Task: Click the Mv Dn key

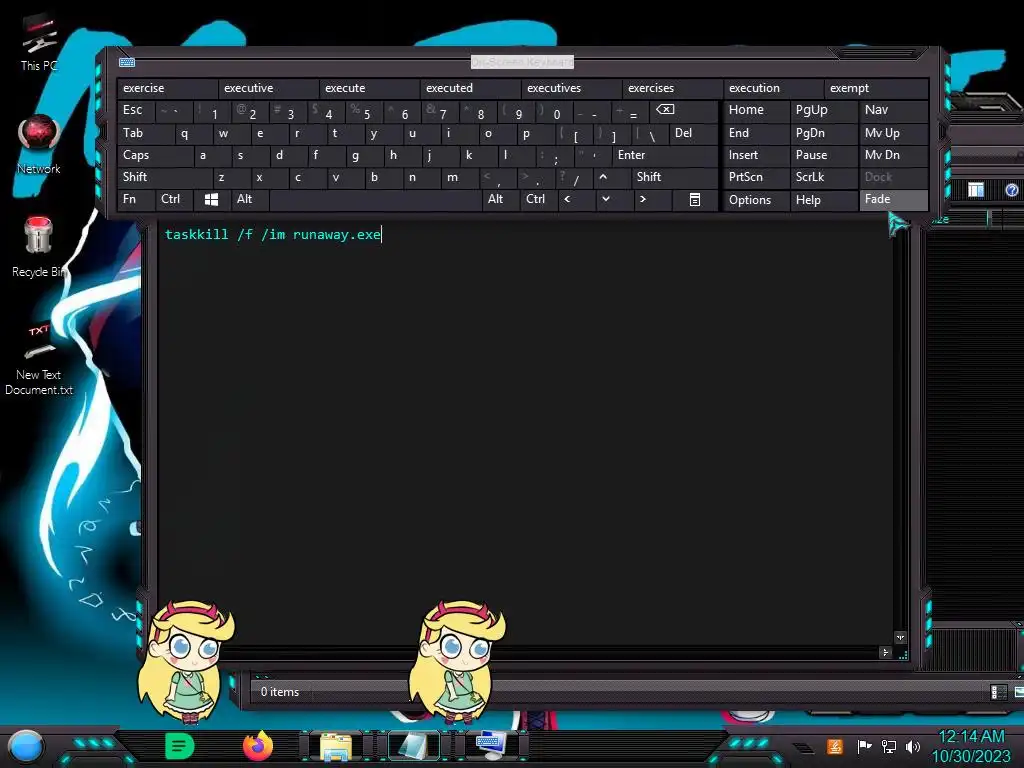Action: coord(893,155)
